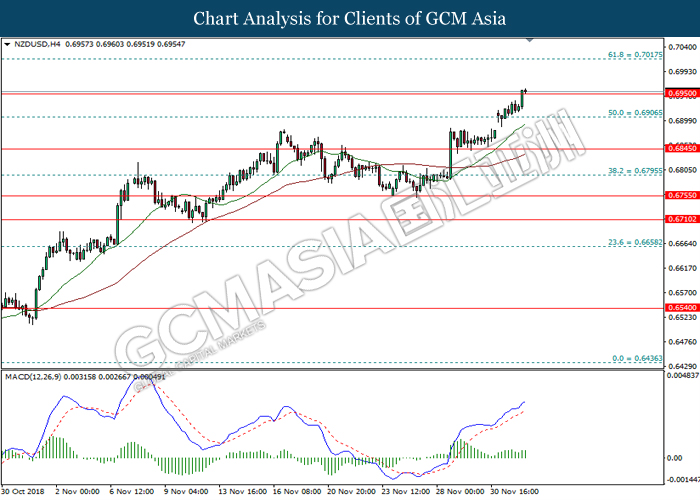Select the Chart Analysis for Clients heading

click(350, 19)
